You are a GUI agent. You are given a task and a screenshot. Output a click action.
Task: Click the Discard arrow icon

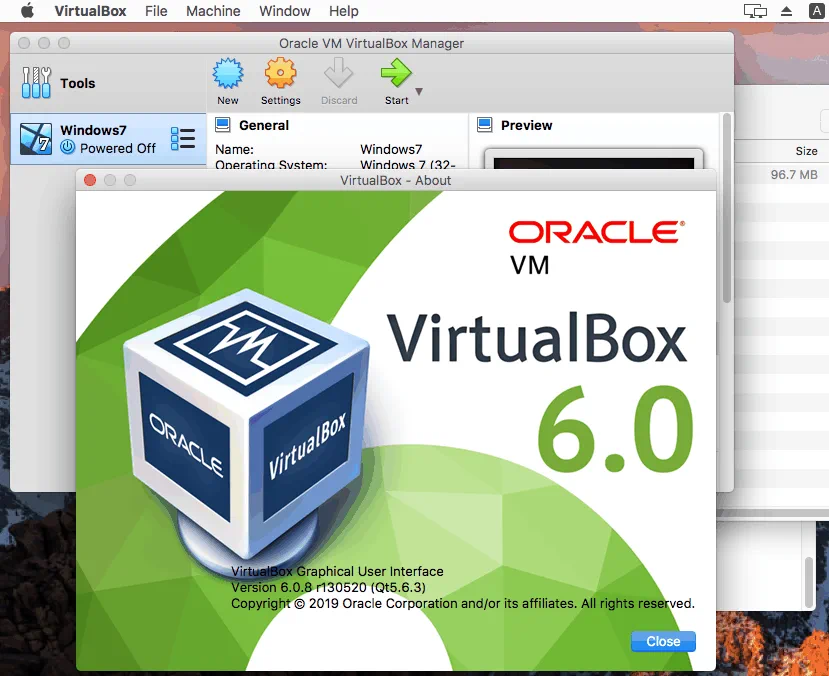coord(339,74)
